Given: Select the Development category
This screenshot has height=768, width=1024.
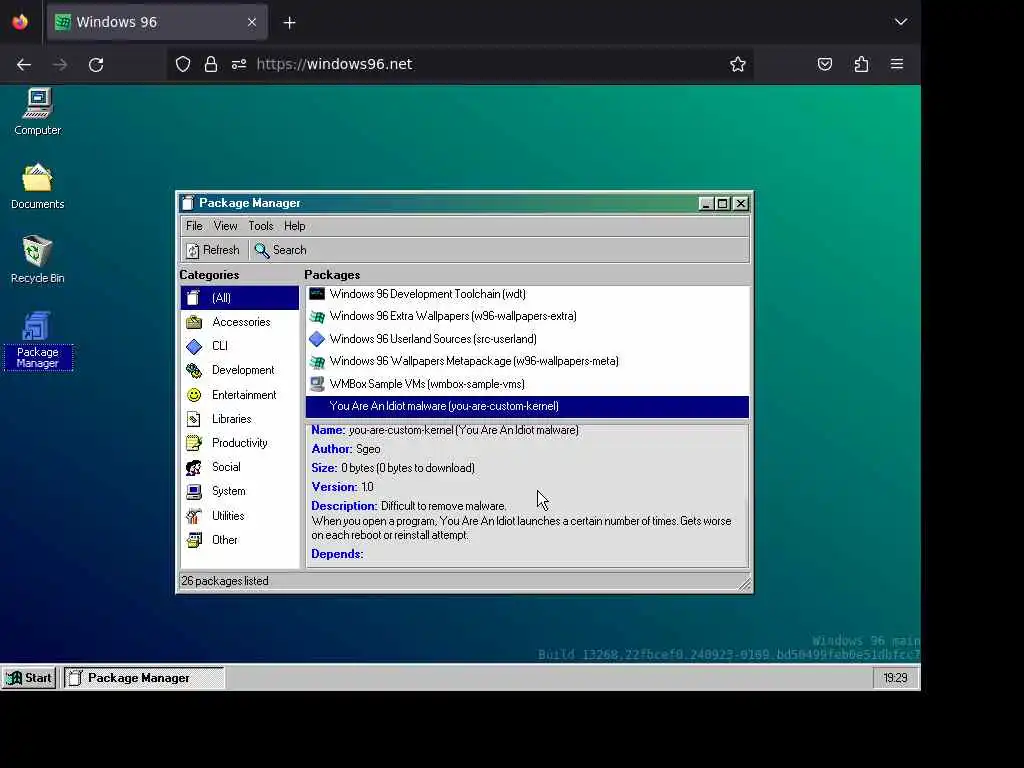Looking at the screenshot, I should (x=240, y=370).
